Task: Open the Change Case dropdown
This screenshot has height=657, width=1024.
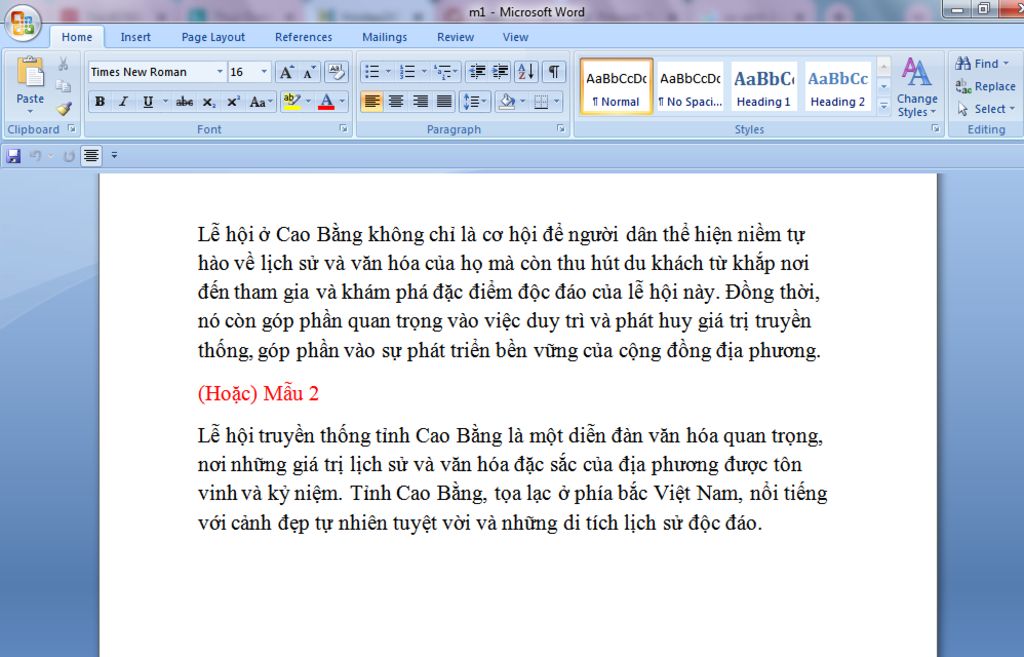Action: point(261,101)
